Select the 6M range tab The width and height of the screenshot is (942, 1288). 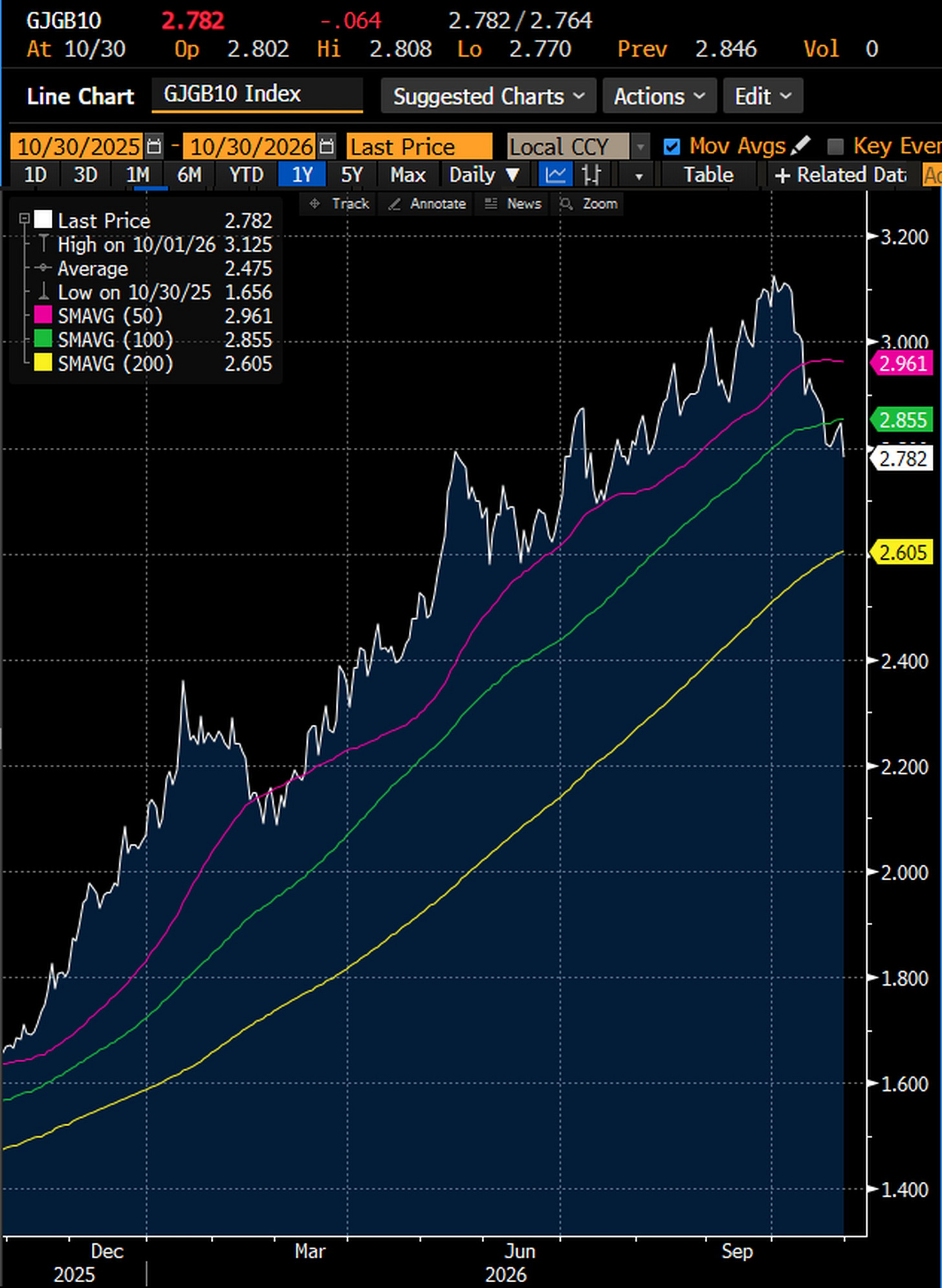(x=189, y=175)
